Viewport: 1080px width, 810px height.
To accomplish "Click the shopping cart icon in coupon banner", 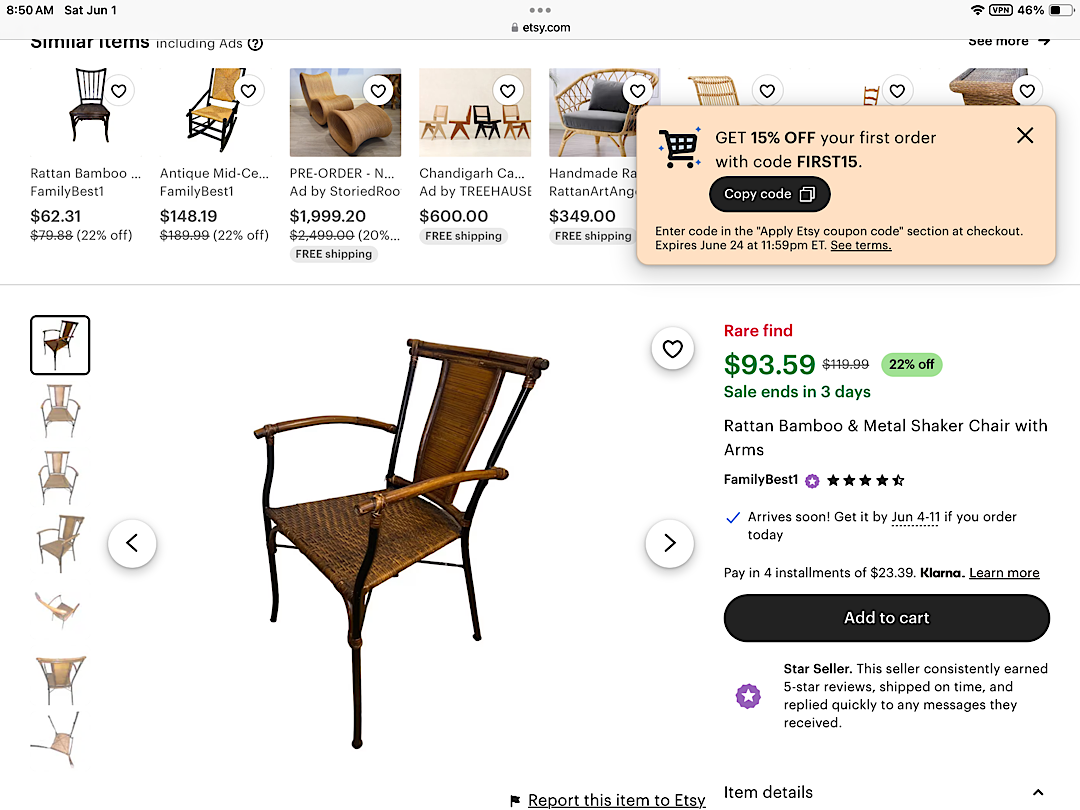I will point(680,149).
